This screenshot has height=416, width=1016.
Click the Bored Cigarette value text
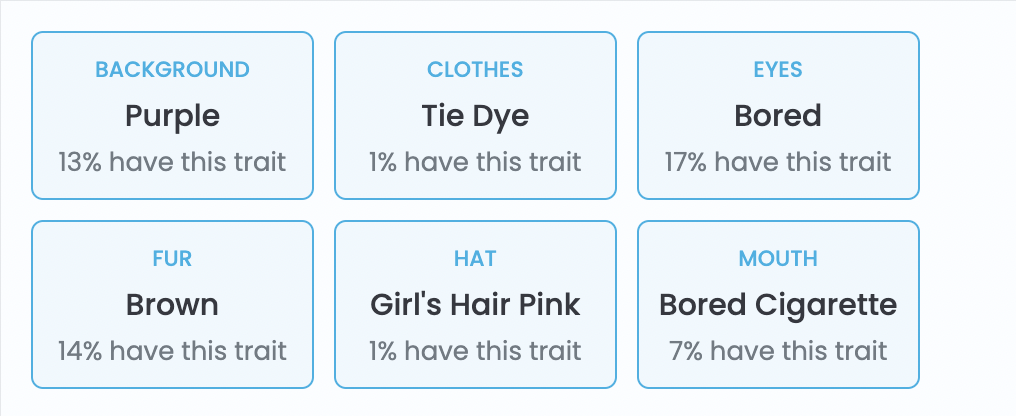[778, 306]
